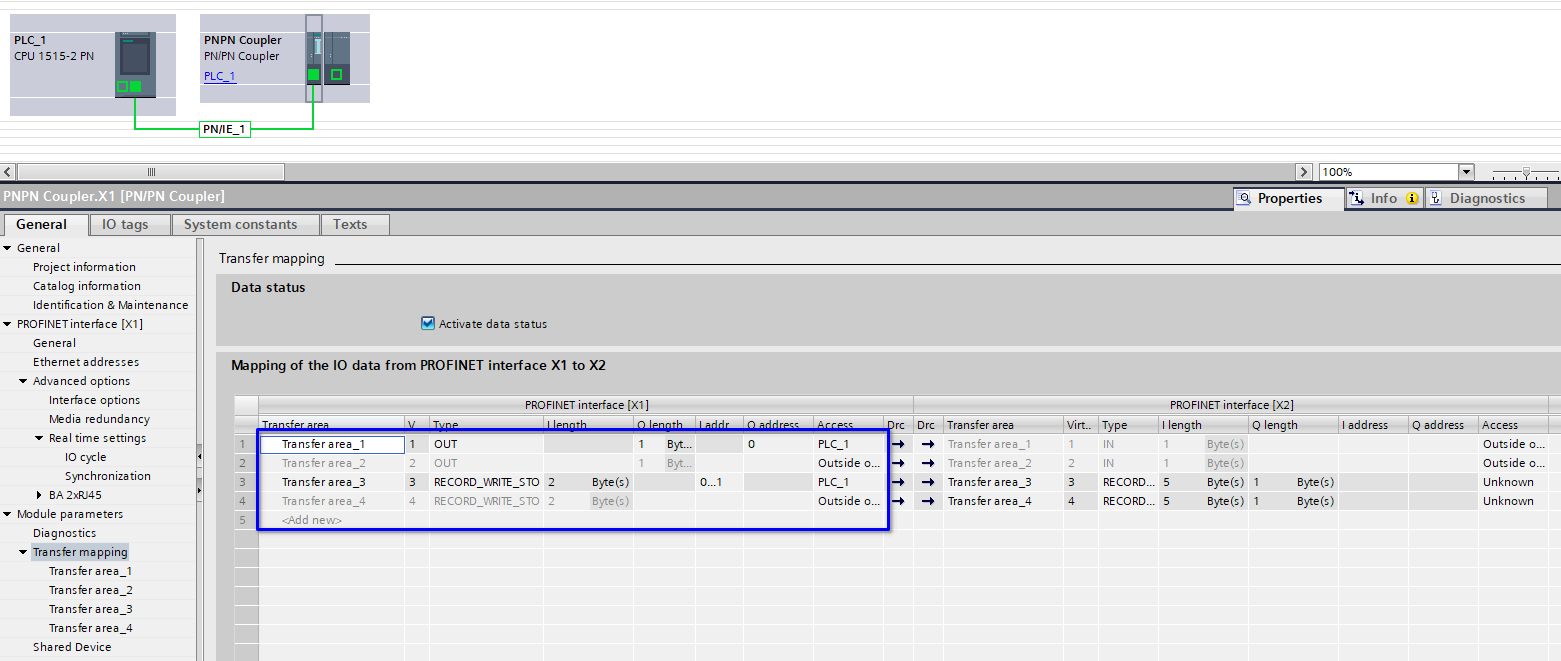Click the Properties tab magnifier icon
Image resolution: width=1561 pixels, height=661 pixels.
tap(1244, 198)
